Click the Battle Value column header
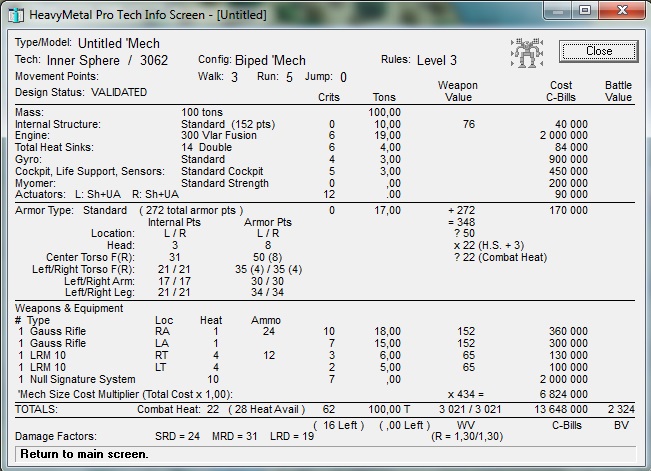Viewport: 651px width, 471px height. pyautogui.click(x=618, y=92)
